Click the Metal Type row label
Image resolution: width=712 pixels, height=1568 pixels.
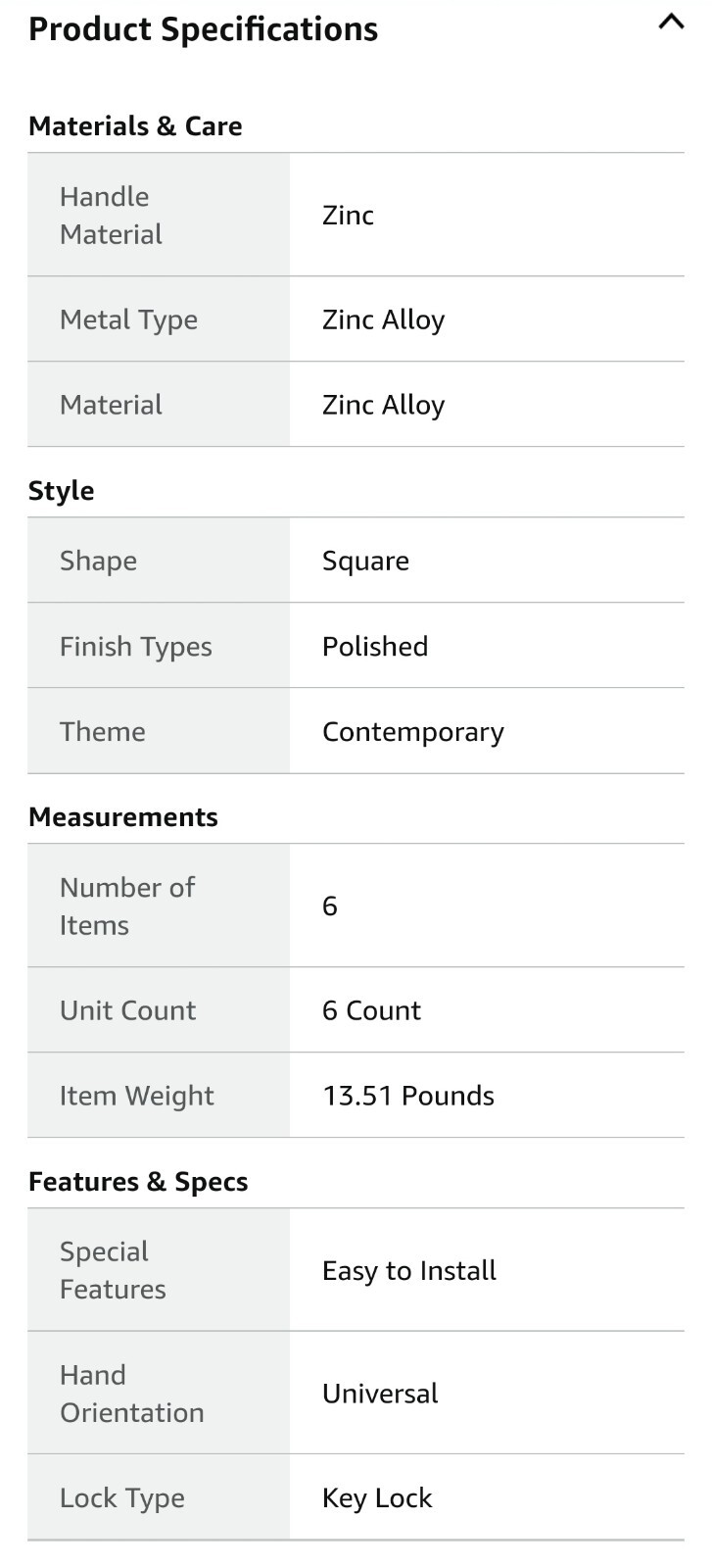[x=128, y=319]
